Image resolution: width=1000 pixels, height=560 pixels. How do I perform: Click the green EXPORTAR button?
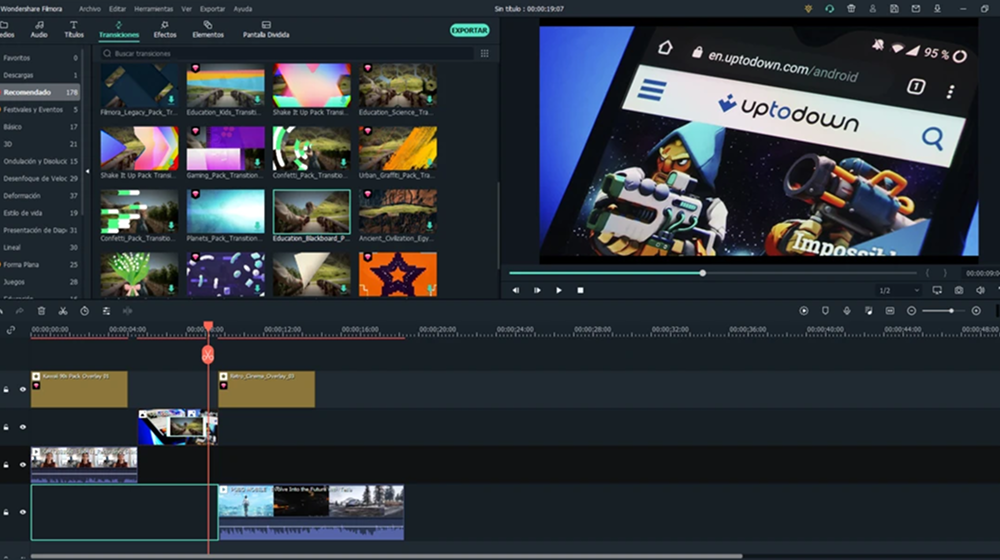click(x=469, y=30)
